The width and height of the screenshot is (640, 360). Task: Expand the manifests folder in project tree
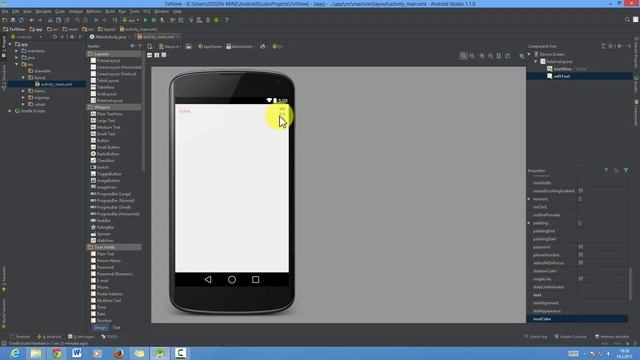[x=17, y=51]
